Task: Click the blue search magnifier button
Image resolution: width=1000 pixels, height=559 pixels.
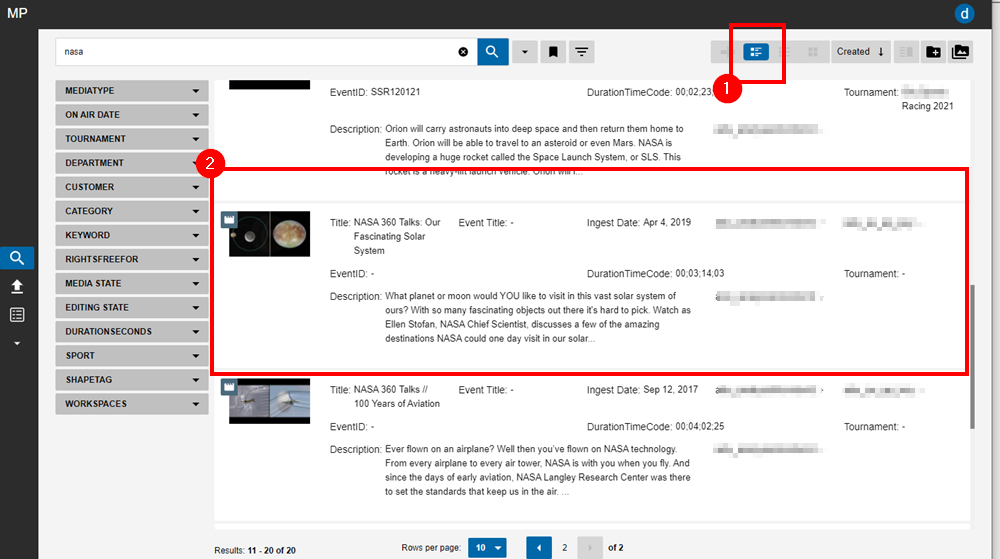Action: click(x=493, y=52)
